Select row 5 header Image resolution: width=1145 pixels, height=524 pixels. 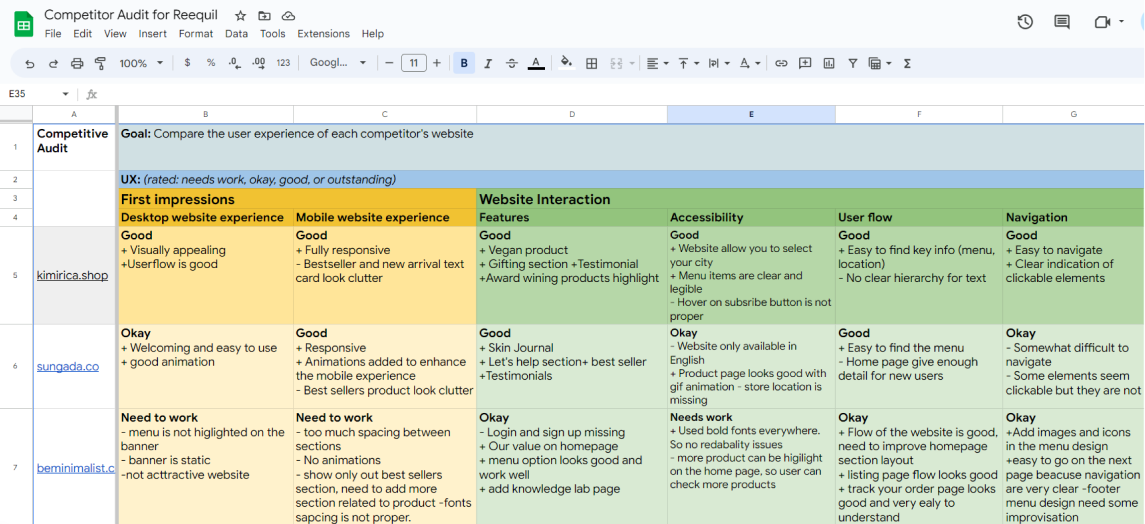[16, 275]
